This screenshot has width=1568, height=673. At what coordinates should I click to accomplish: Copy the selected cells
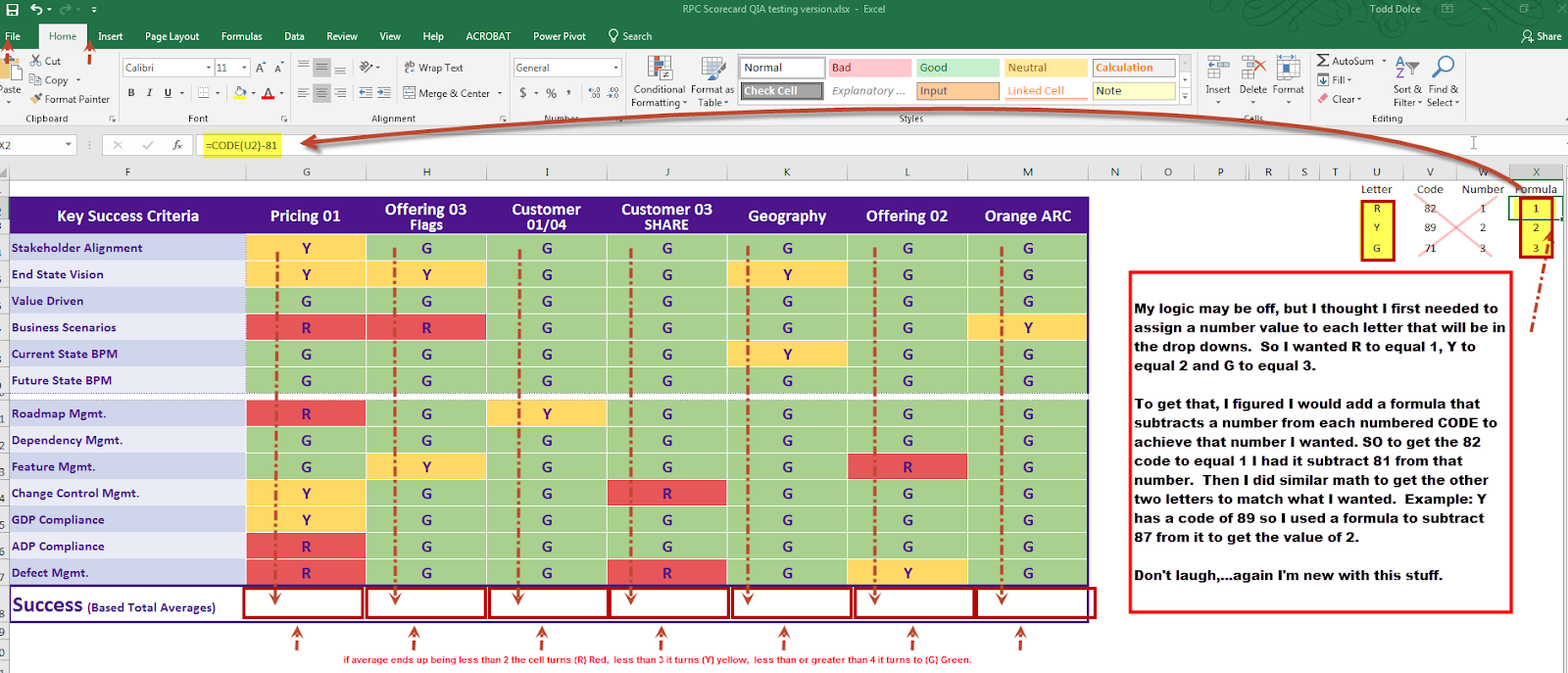click(x=49, y=80)
